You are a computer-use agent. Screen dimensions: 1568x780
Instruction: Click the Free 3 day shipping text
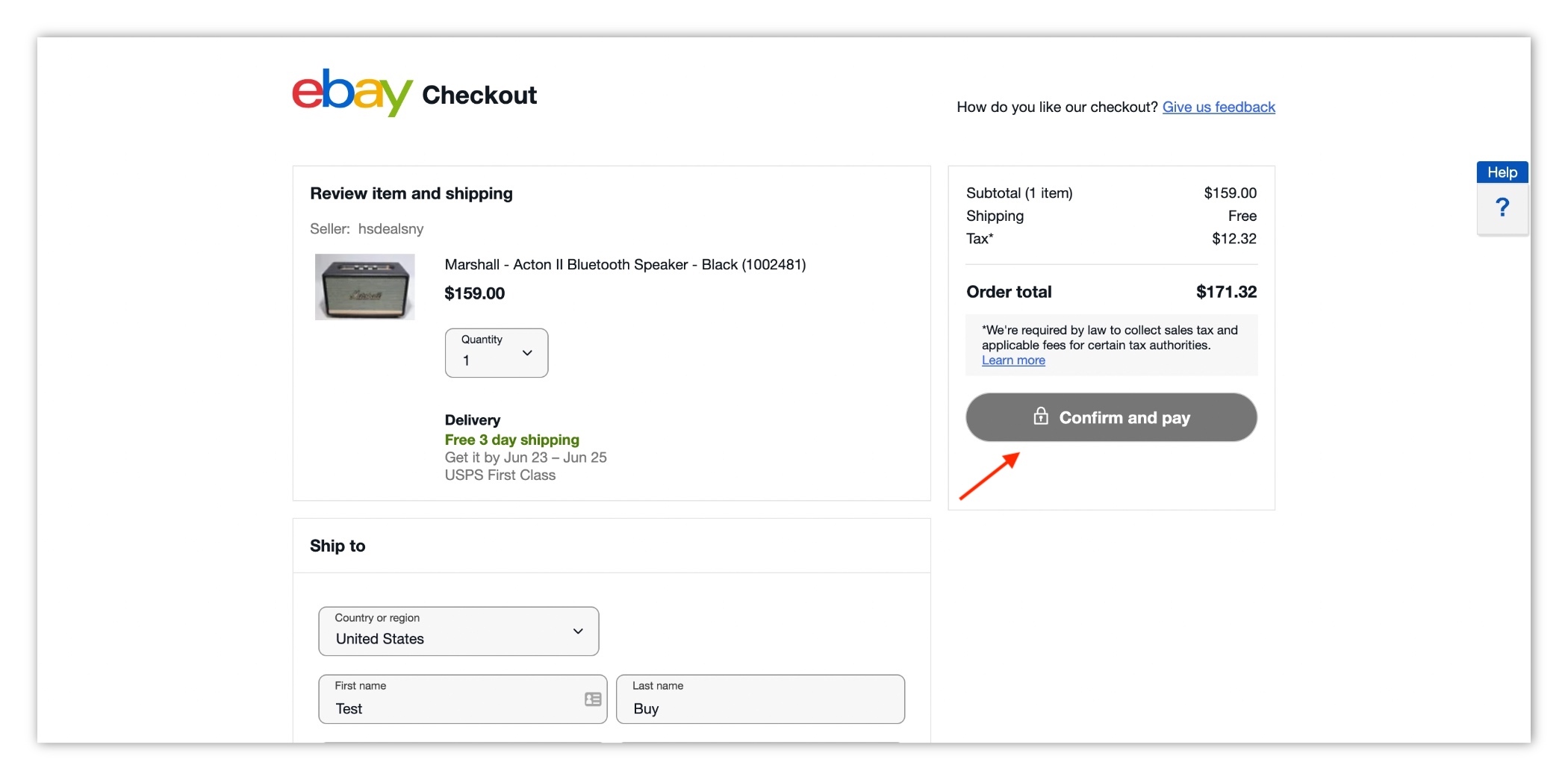[x=511, y=440]
